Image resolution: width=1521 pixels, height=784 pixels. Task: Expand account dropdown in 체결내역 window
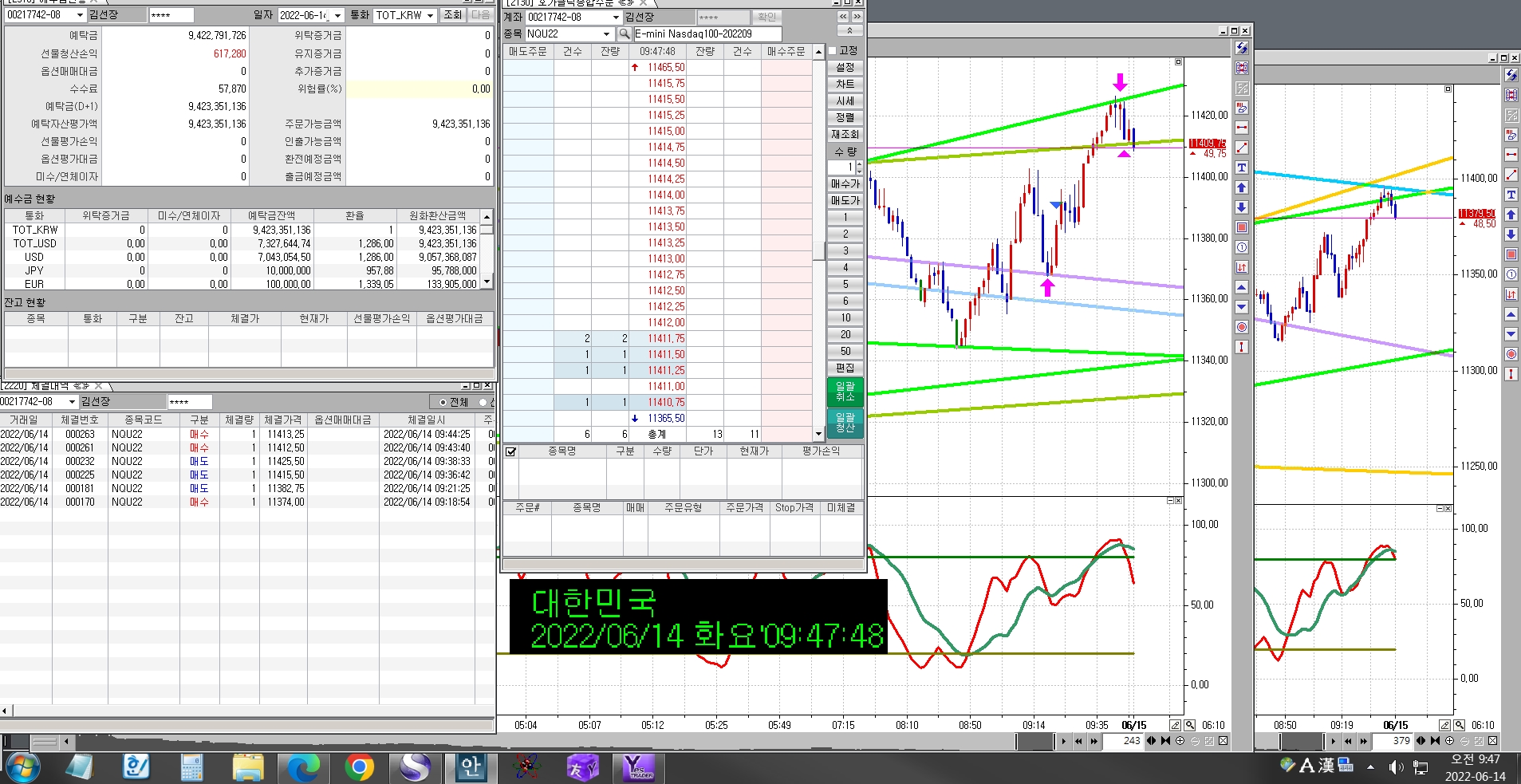(x=73, y=402)
